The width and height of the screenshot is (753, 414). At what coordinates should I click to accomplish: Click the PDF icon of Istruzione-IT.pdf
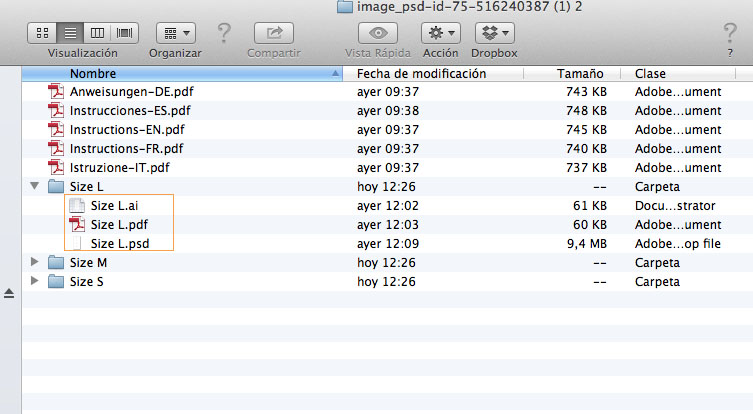(56, 168)
